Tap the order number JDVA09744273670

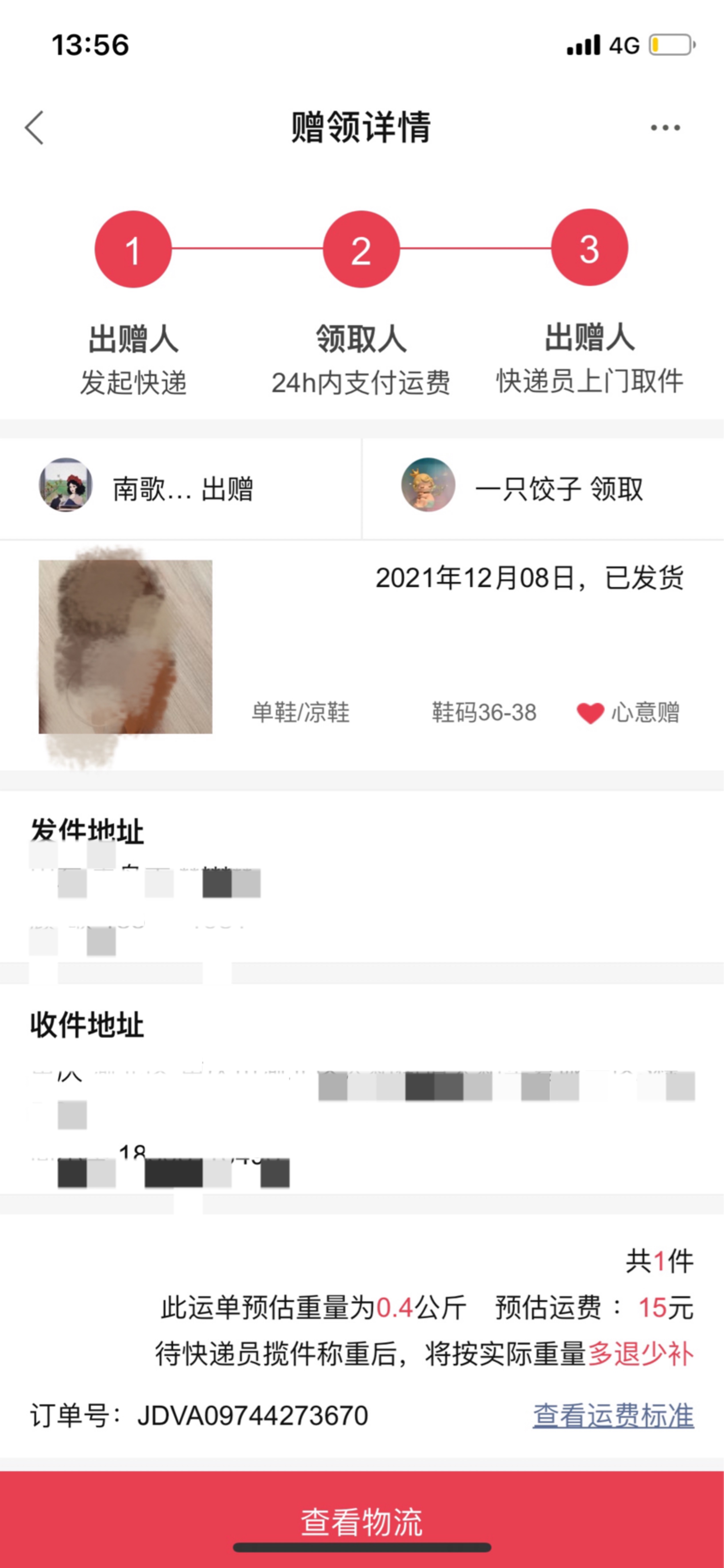click(x=252, y=1415)
